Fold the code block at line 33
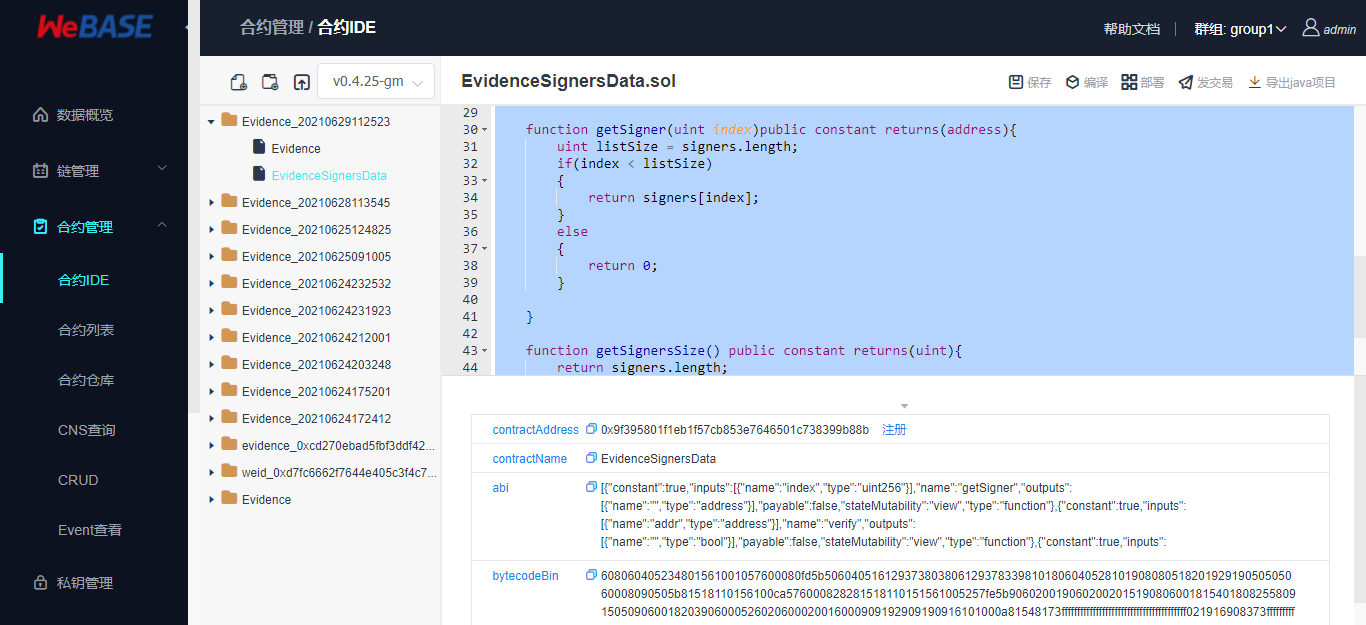The width and height of the screenshot is (1366, 625). [485, 181]
